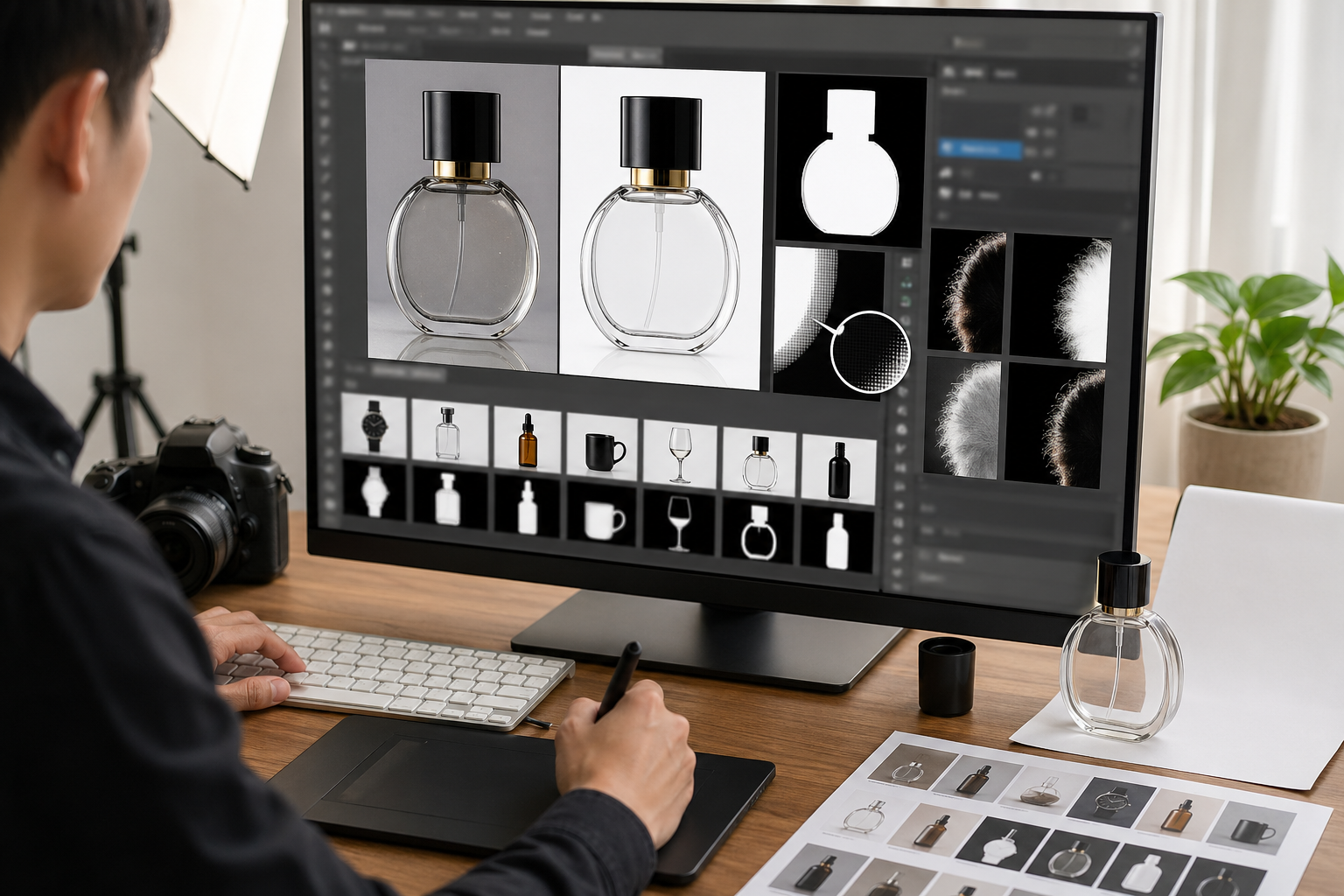Click the circular magnified edge detail
The width and height of the screenshot is (1344, 896).
[x=870, y=352]
